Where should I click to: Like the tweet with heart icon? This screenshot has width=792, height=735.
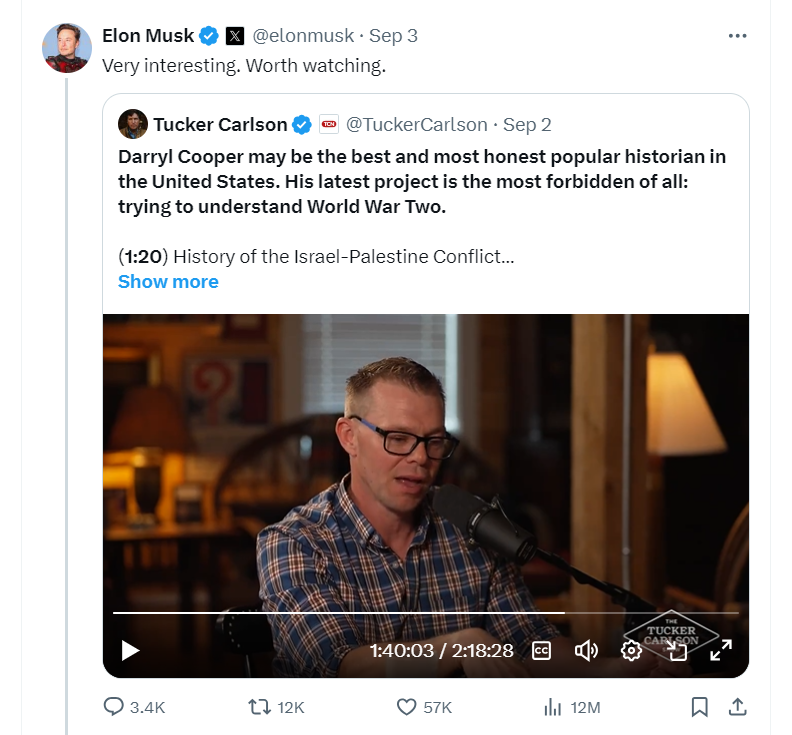[x=406, y=707]
